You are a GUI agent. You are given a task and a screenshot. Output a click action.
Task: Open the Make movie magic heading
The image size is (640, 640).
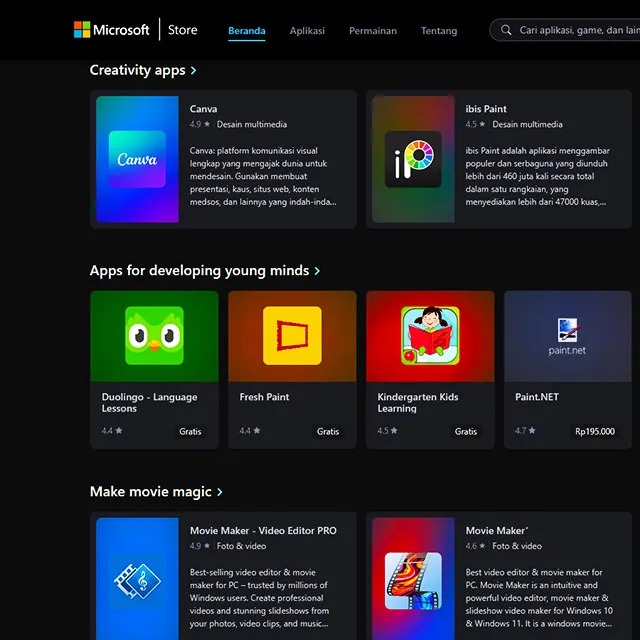151,492
